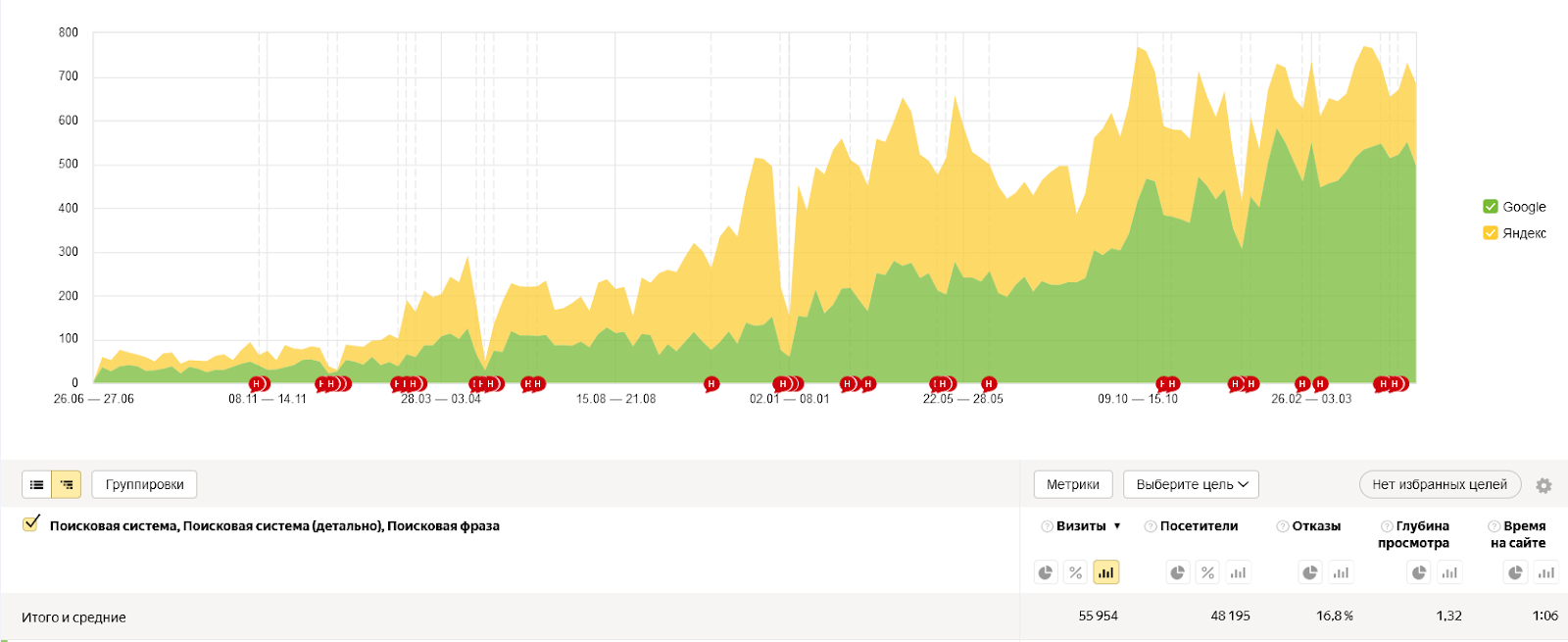This screenshot has height=642, width=1568.
Task: Open the Выберите цель dropdown
Action: pos(1191,484)
